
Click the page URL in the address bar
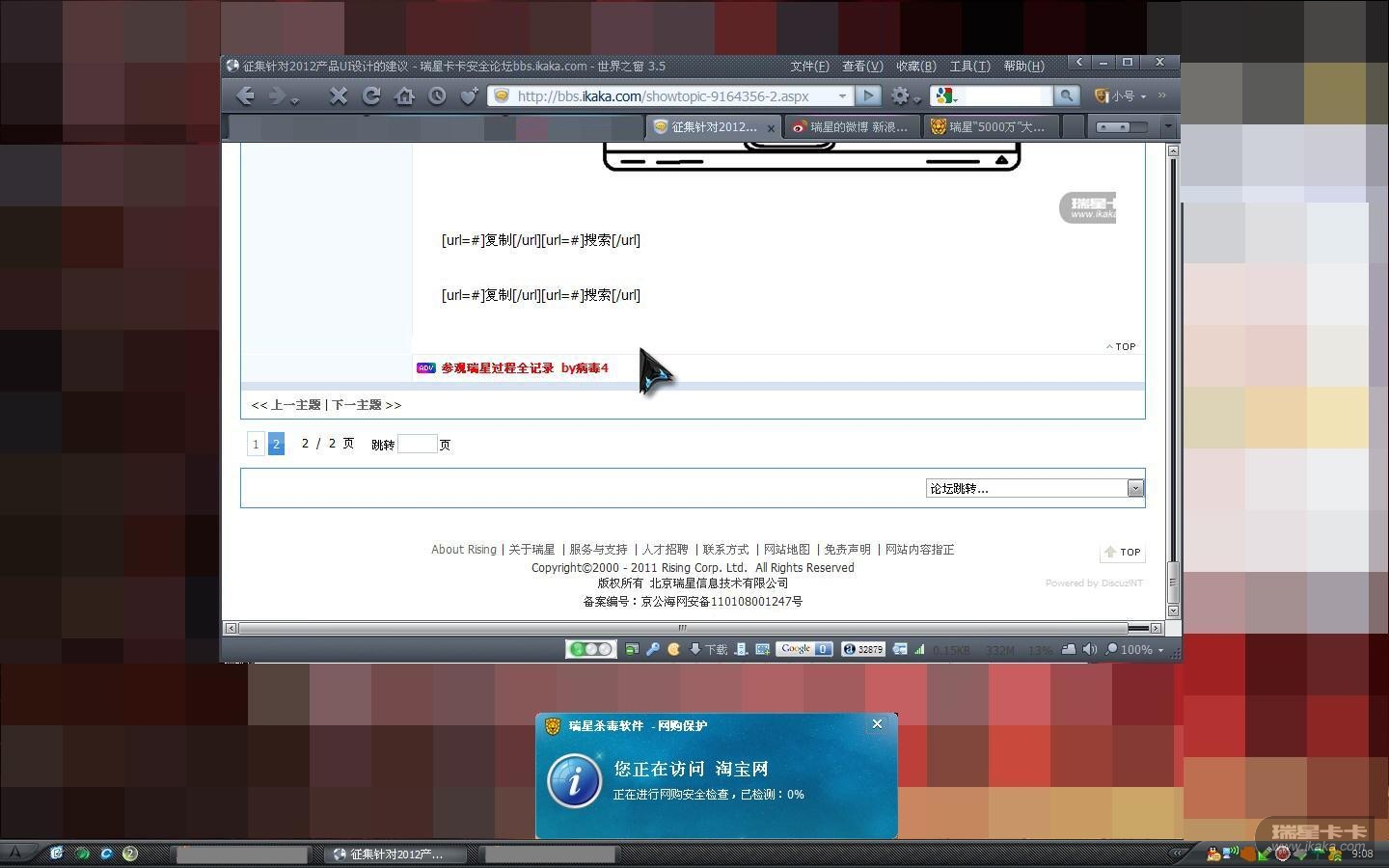click(663, 95)
